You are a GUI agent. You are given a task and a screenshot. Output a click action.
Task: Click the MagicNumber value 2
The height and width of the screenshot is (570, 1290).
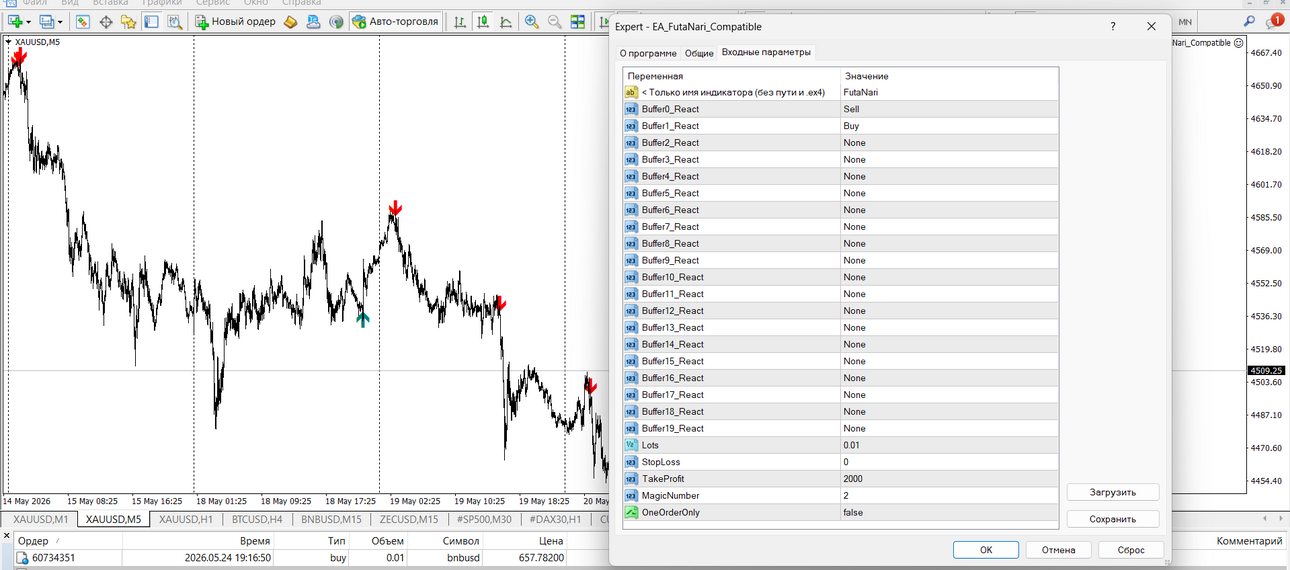point(948,495)
